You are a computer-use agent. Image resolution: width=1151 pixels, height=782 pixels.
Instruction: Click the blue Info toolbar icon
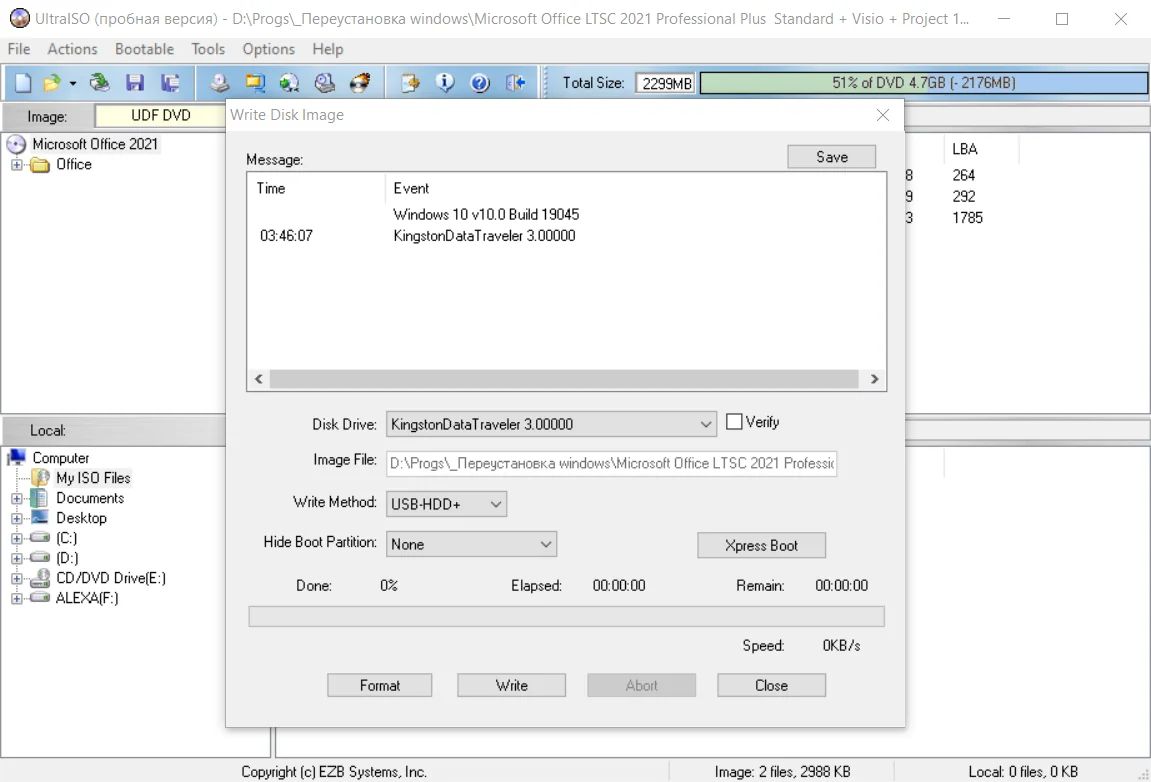(x=445, y=82)
